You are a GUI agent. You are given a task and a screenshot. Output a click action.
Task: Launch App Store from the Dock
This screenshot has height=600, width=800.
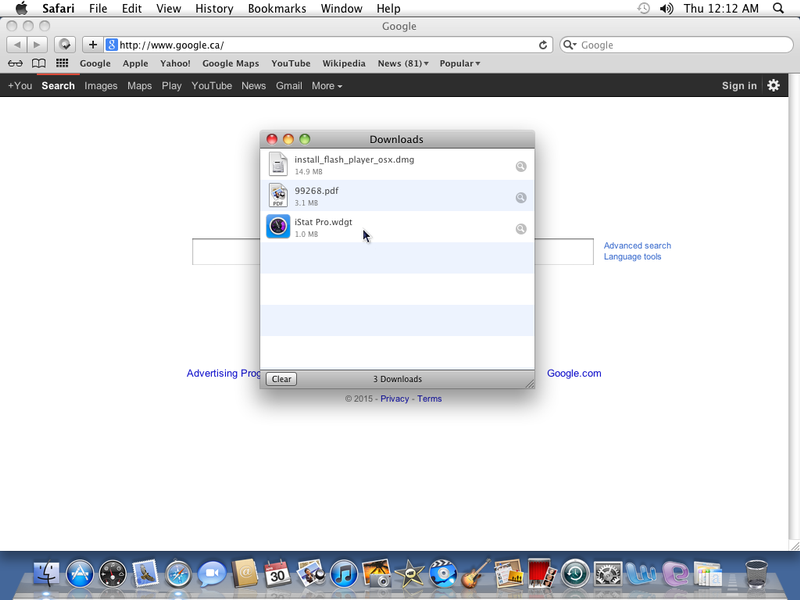80,574
